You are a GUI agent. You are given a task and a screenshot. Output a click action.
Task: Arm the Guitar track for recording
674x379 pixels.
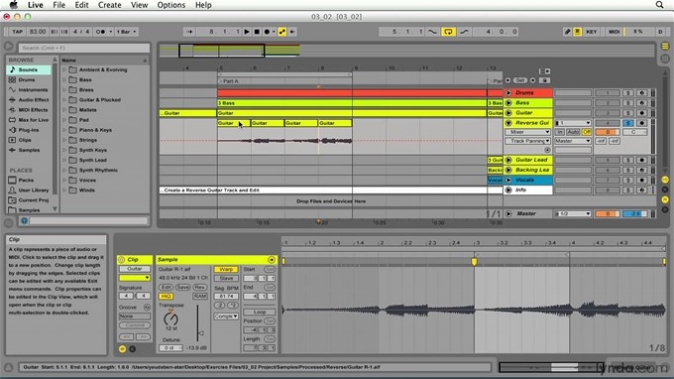pyautogui.click(x=642, y=113)
